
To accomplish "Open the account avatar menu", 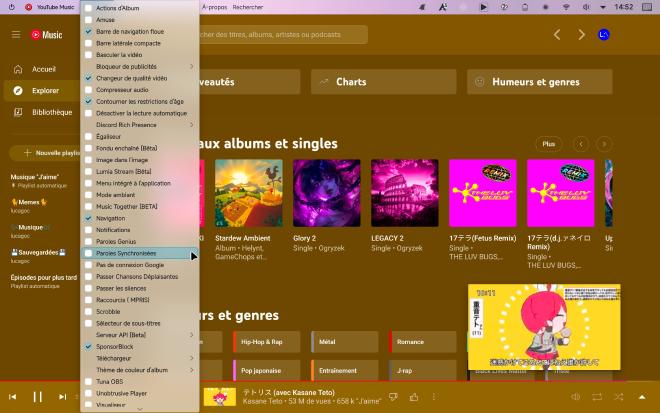I will (604, 35).
